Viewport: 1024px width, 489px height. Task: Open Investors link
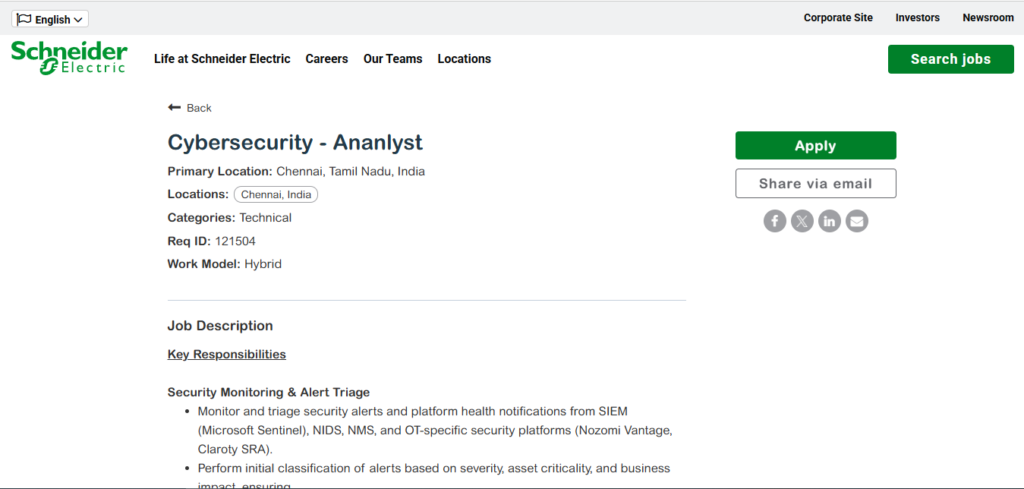point(918,18)
